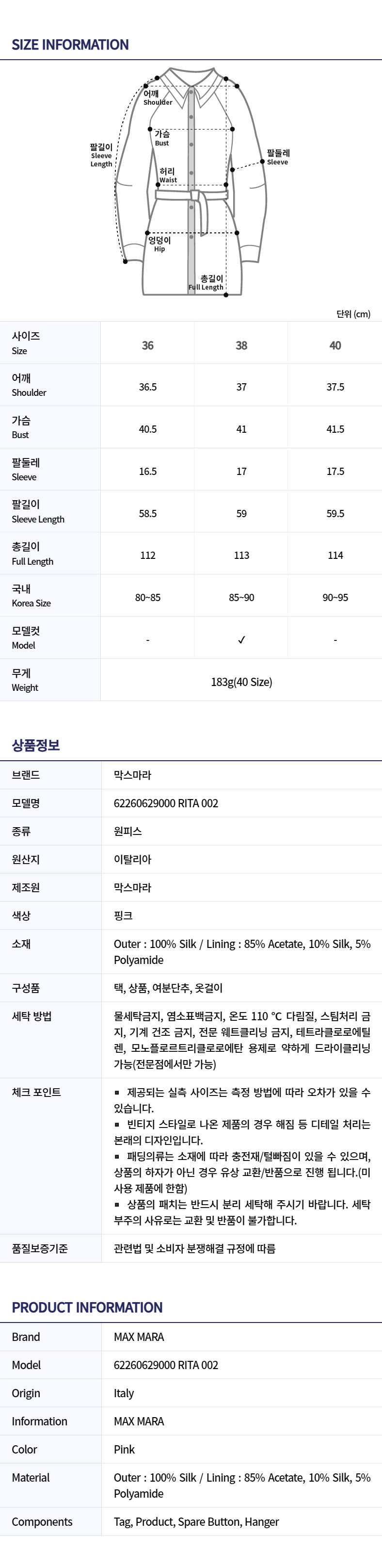Click the 단위 (cm) unit label
Image resolution: width=382 pixels, height=1568 pixels.
(353, 314)
